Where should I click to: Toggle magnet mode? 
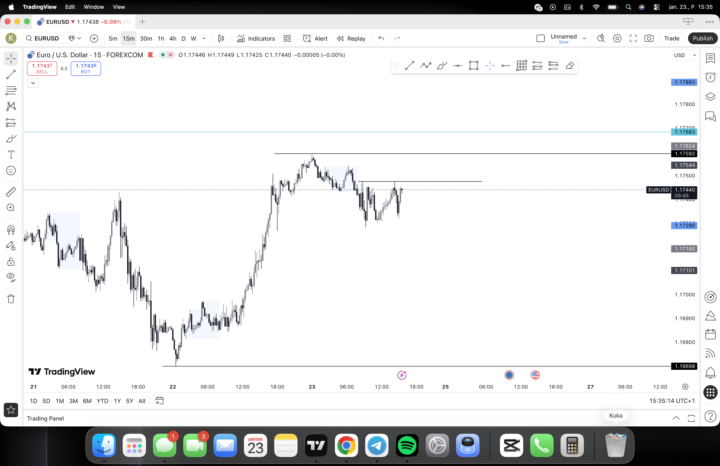click(11, 230)
